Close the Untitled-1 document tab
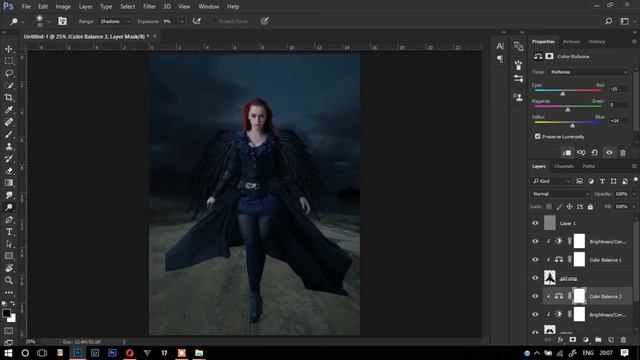 click(155, 36)
